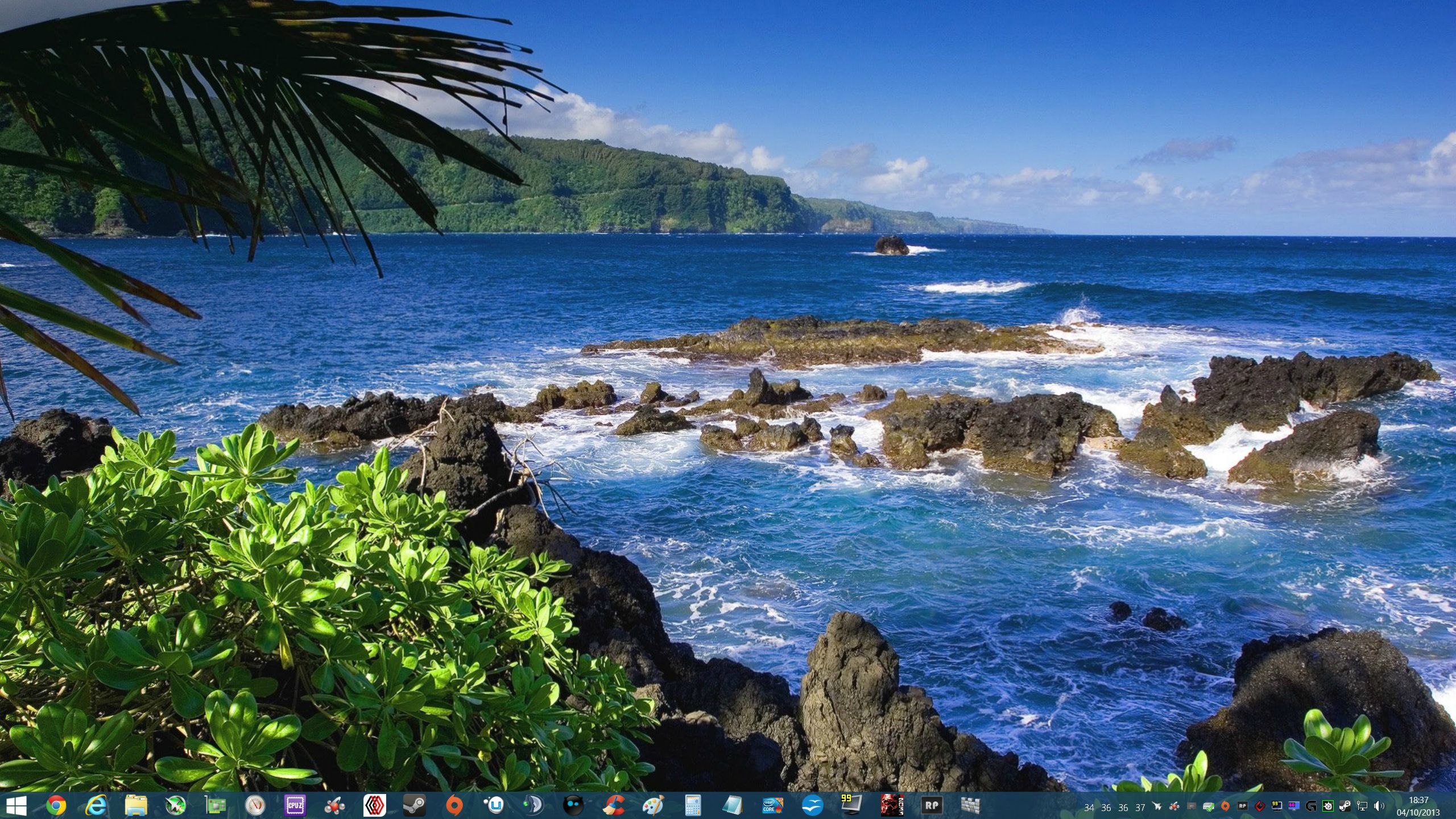Open Paint palette icon on taskbar
Screen dimensions: 1456x819
point(653,805)
